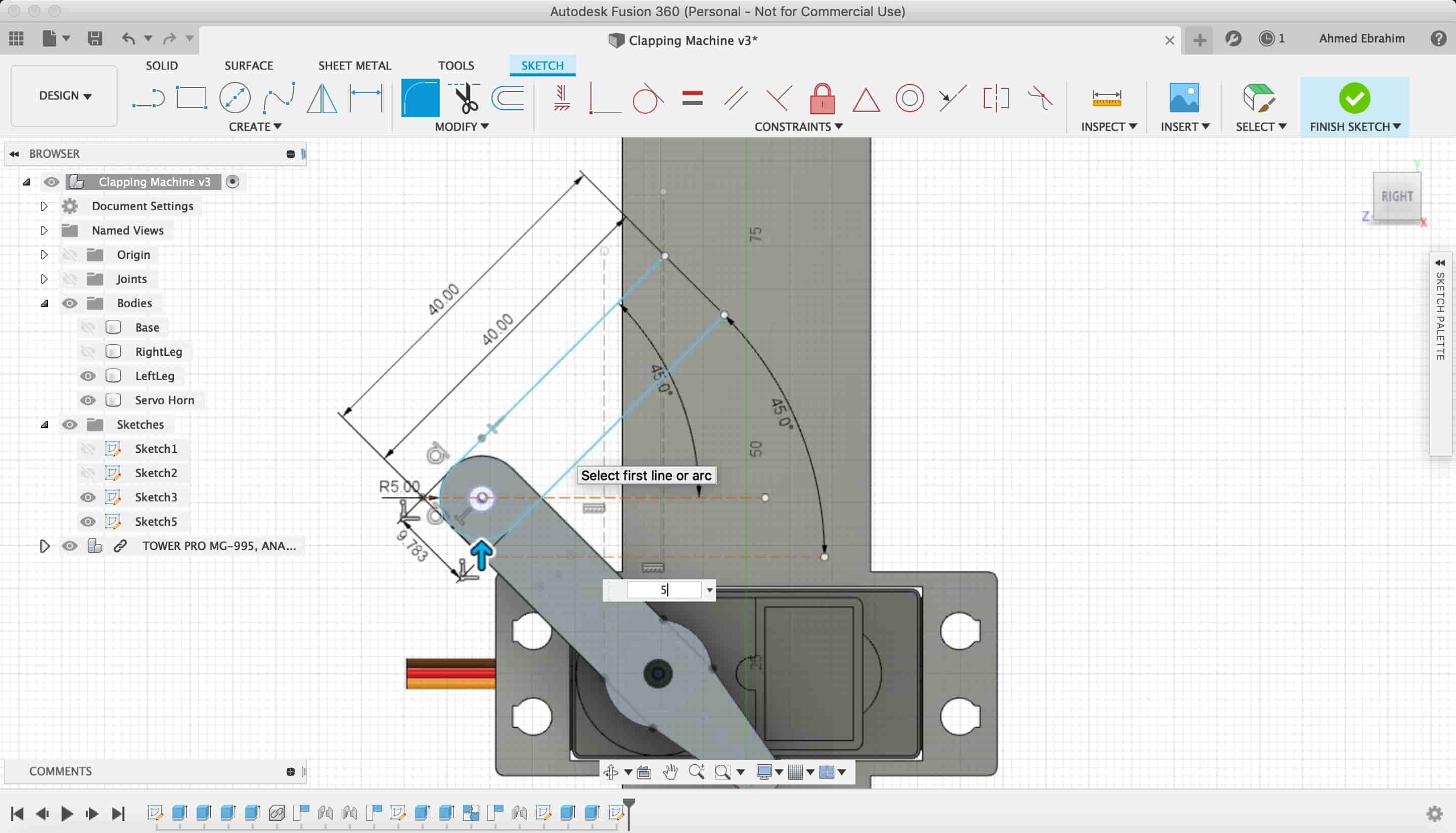Select the SKETCH tab
The width and height of the screenshot is (1456, 833).
(542, 65)
